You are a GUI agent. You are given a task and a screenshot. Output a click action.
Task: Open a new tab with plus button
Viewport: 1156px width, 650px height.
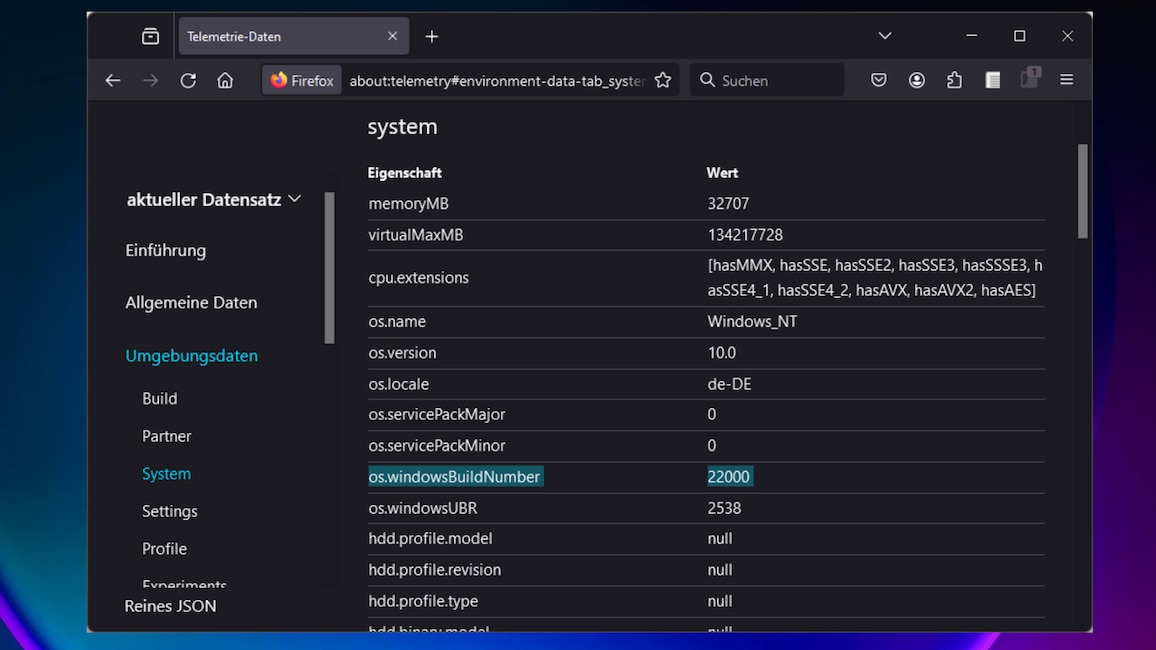[x=431, y=36]
